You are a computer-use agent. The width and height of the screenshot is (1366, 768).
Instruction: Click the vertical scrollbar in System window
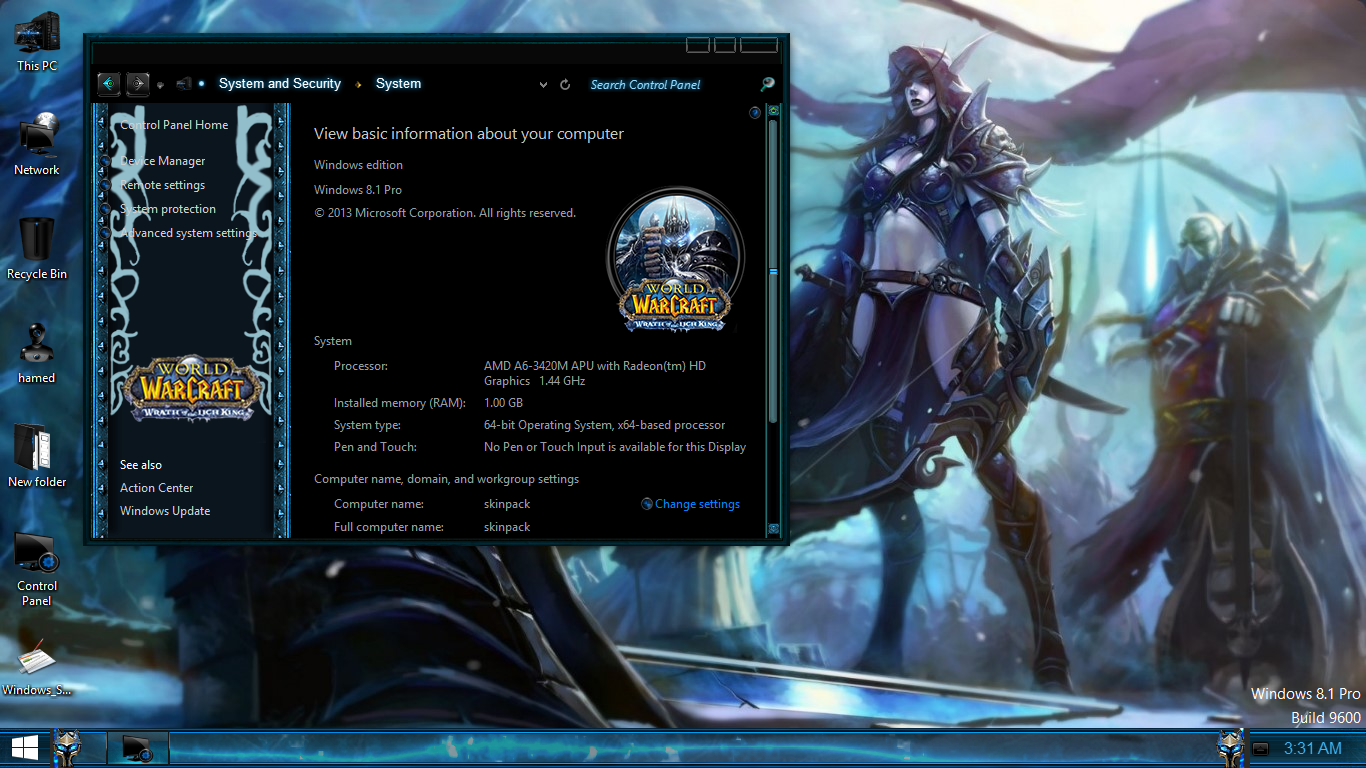point(772,270)
